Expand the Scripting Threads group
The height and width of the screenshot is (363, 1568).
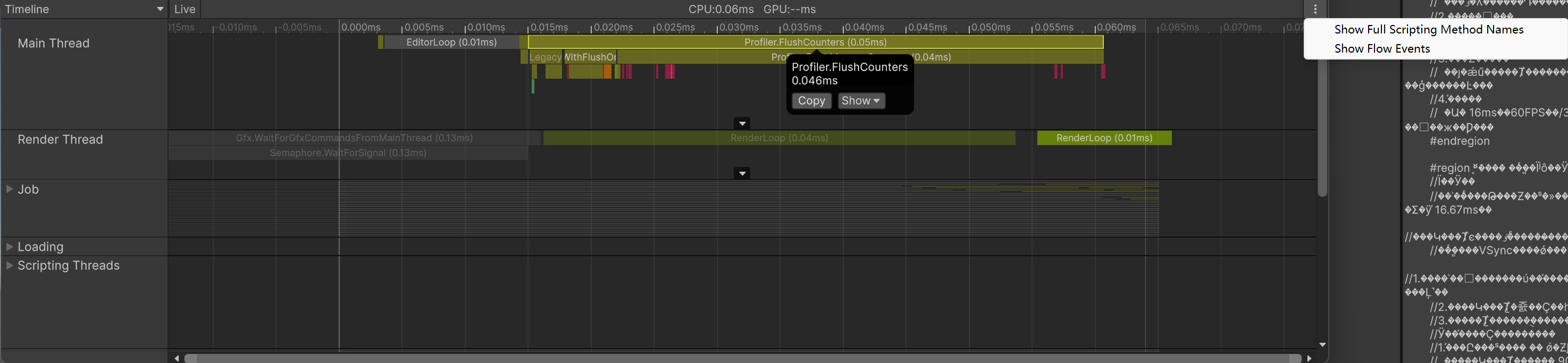pos(10,265)
